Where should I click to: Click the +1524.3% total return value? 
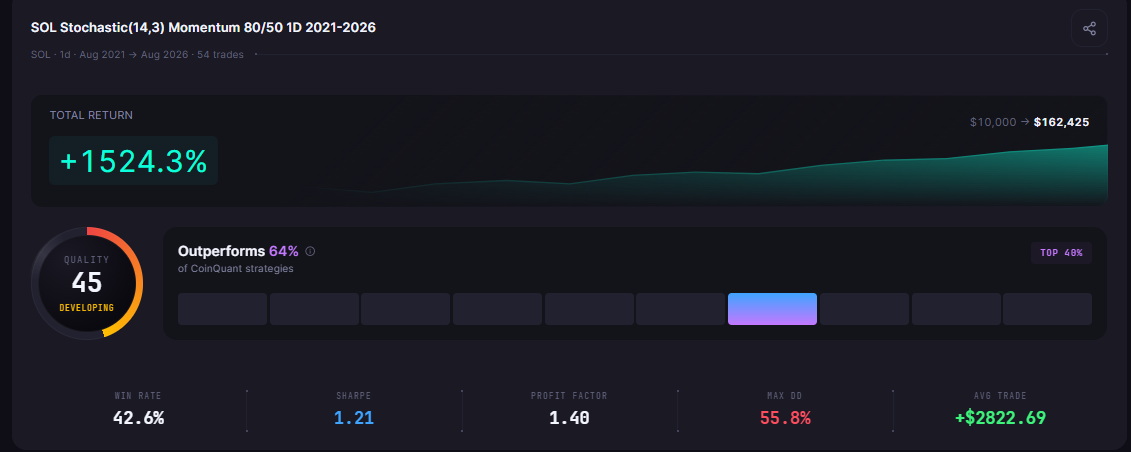133,161
